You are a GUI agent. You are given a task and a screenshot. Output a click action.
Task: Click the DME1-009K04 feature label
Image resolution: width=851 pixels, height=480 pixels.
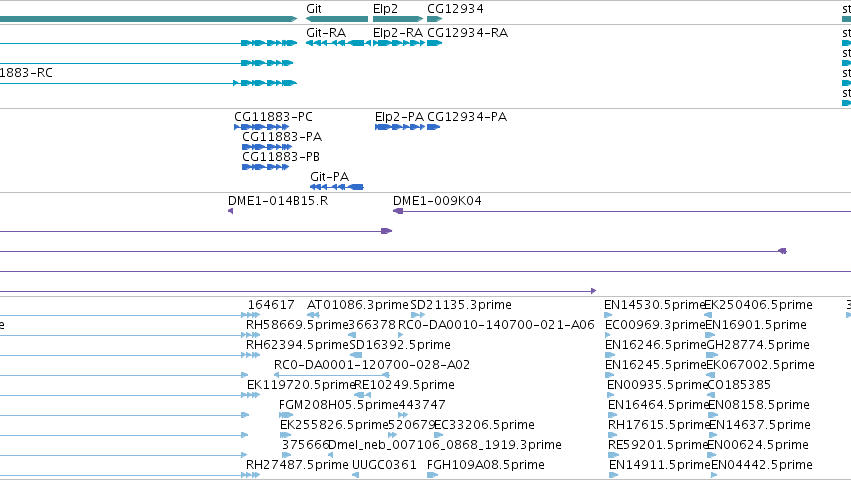click(x=437, y=201)
